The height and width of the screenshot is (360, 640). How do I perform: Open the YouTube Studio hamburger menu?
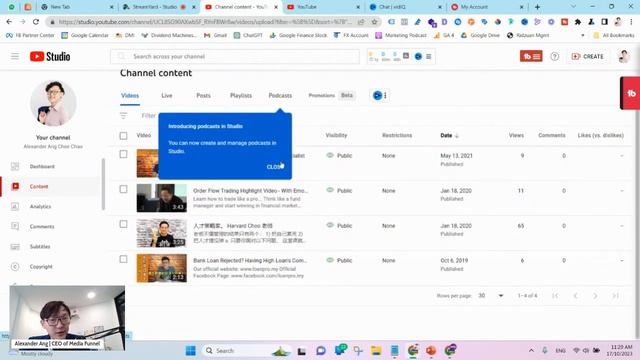(x=15, y=56)
